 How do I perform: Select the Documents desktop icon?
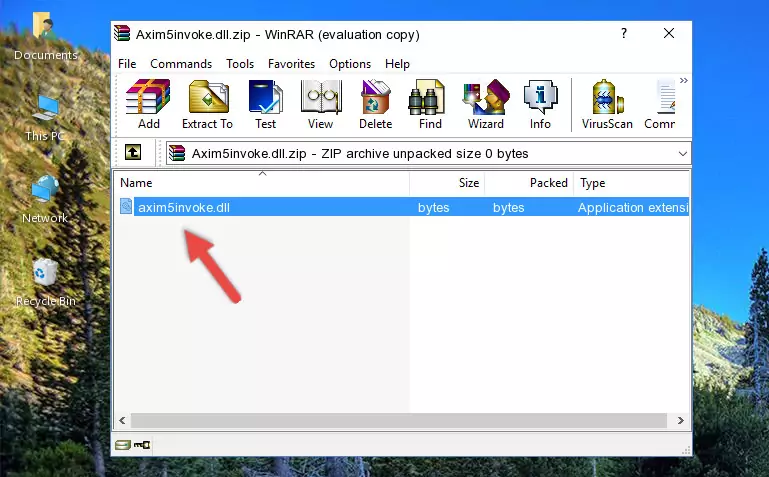point(46,37)
